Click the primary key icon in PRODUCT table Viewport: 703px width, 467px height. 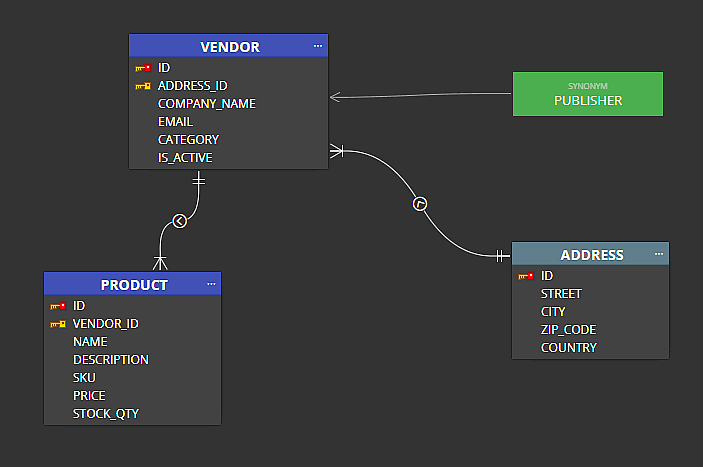click(58, 306)
